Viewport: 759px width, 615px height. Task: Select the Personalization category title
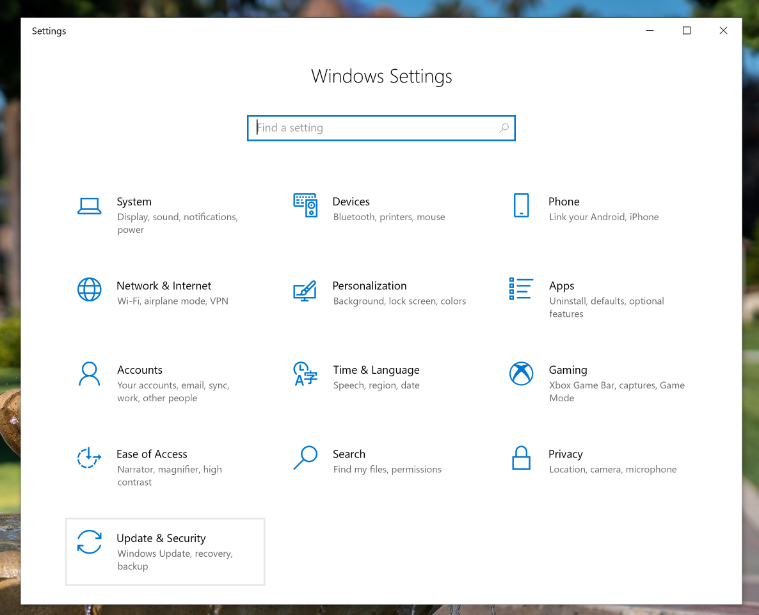click(370, 286)
